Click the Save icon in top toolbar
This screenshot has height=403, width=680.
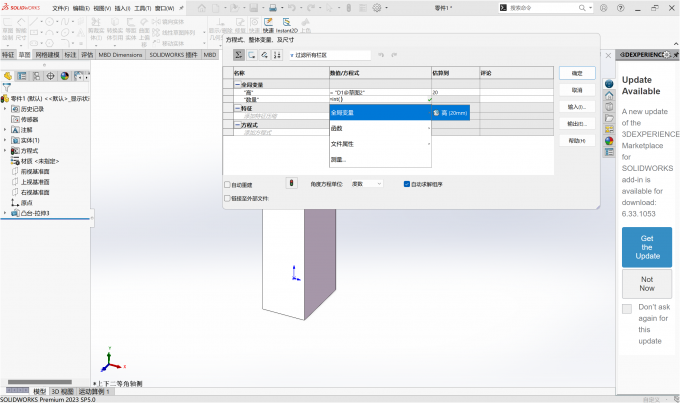[x=254, y=8]
